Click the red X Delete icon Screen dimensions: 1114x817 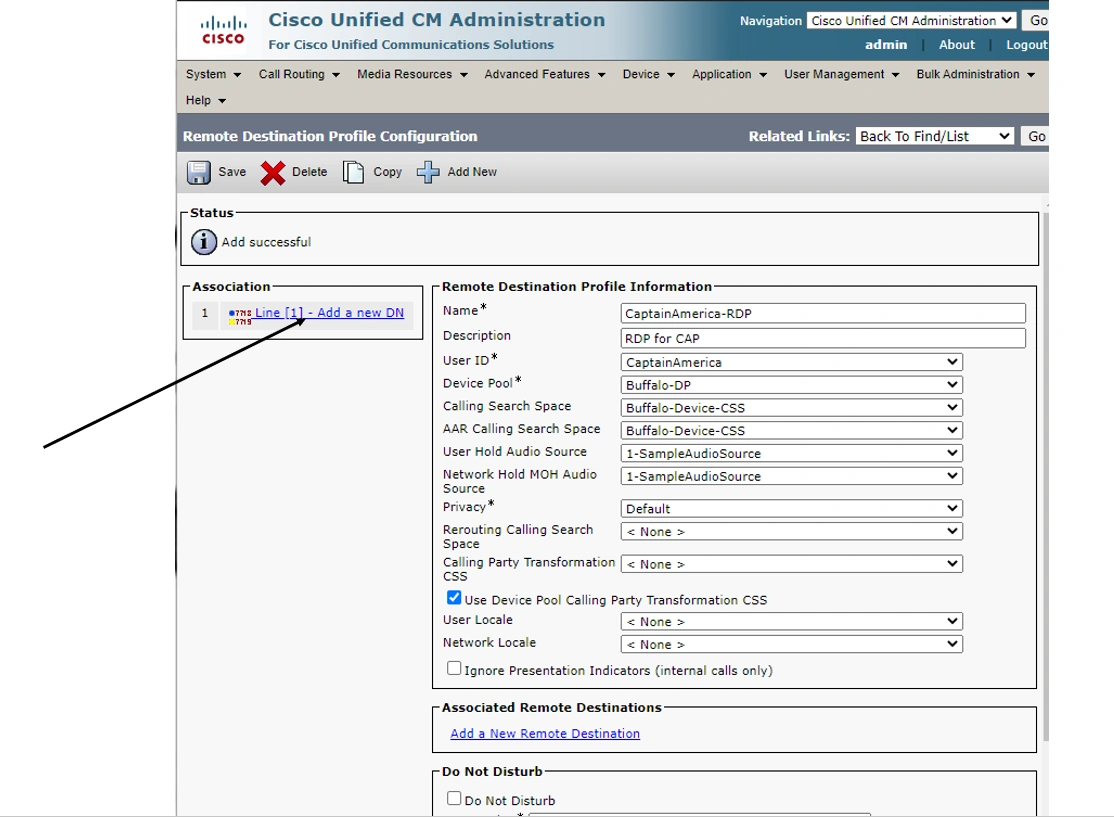pos(273,173)
